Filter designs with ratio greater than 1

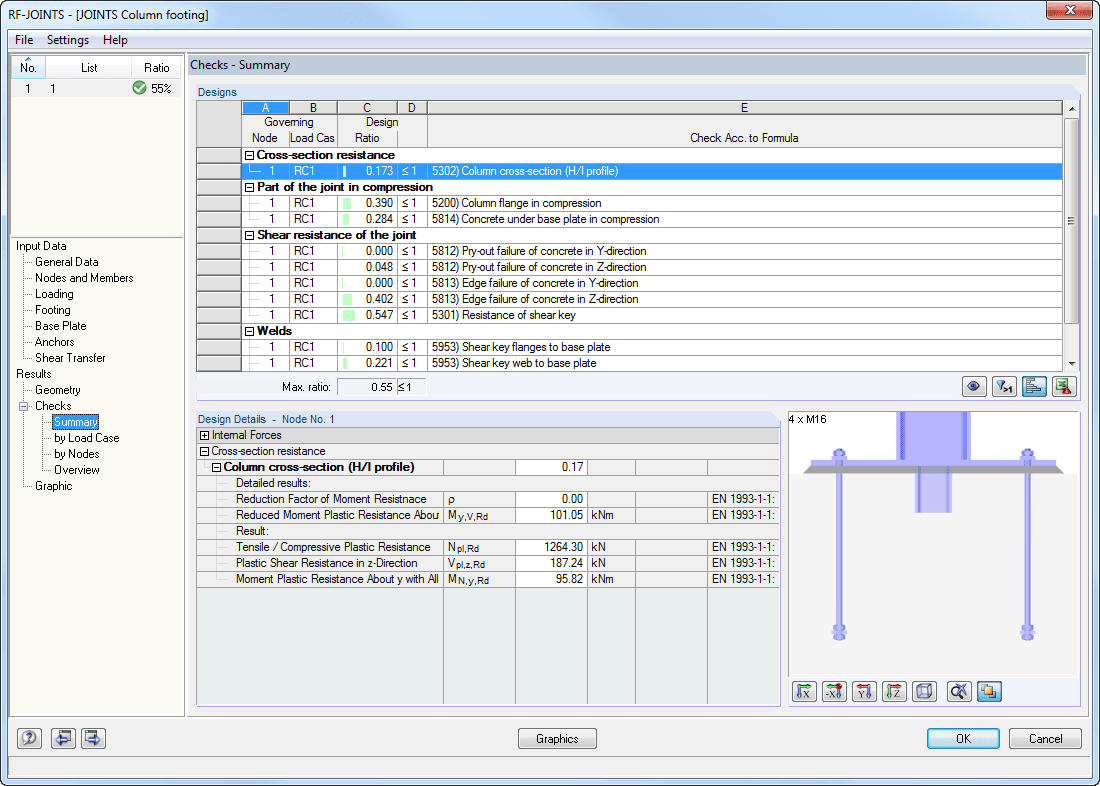click(x=1004, y=387)
